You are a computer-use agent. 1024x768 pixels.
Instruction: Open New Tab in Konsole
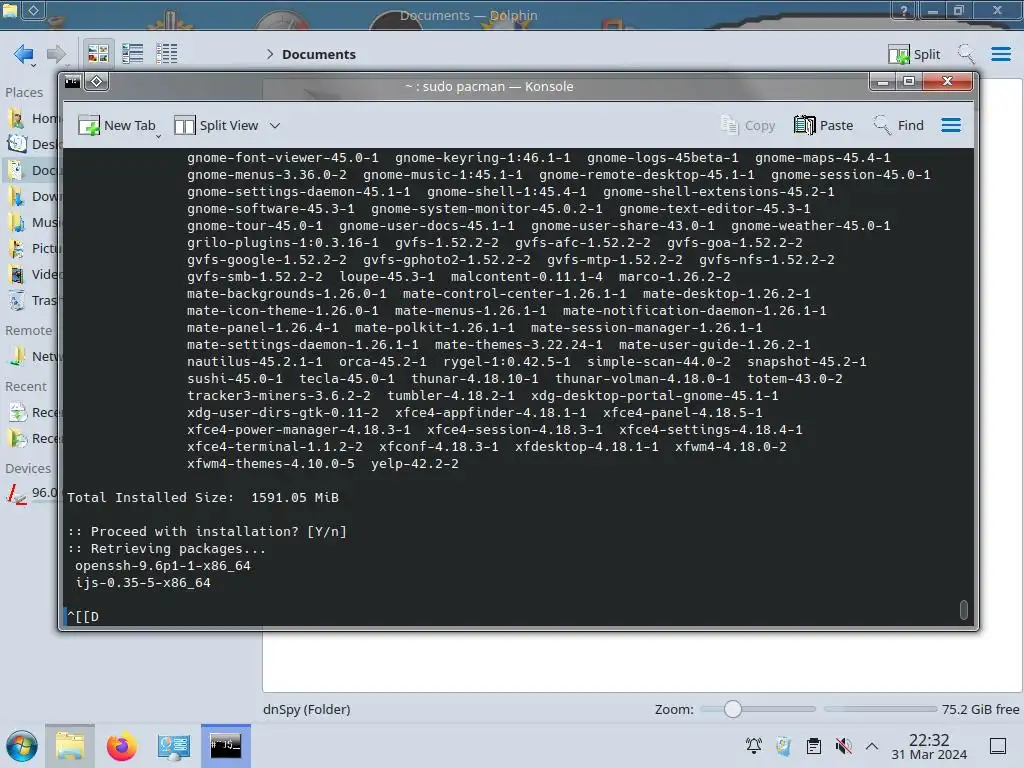(x=116, y=125)
